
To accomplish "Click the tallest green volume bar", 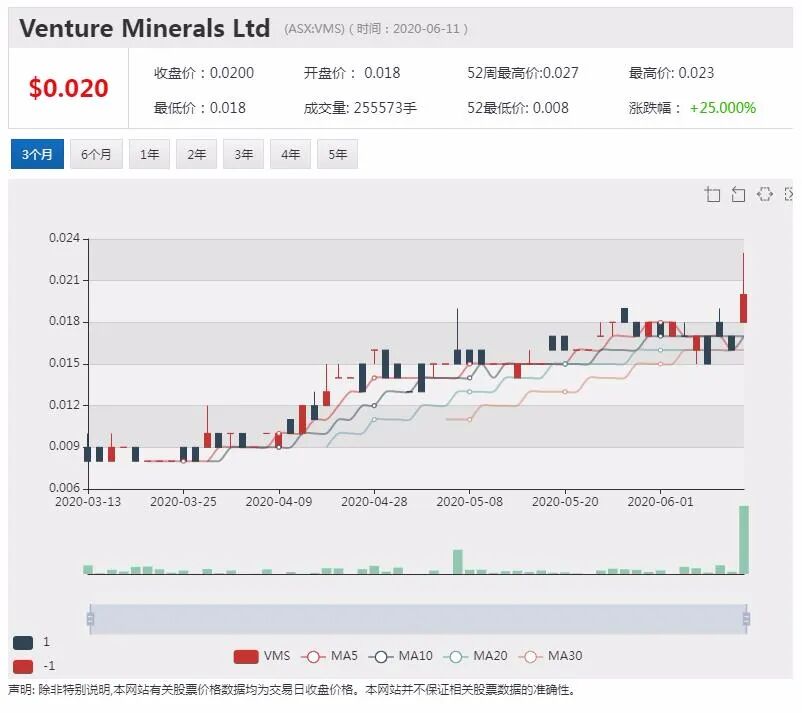I will tap(744, 540).
